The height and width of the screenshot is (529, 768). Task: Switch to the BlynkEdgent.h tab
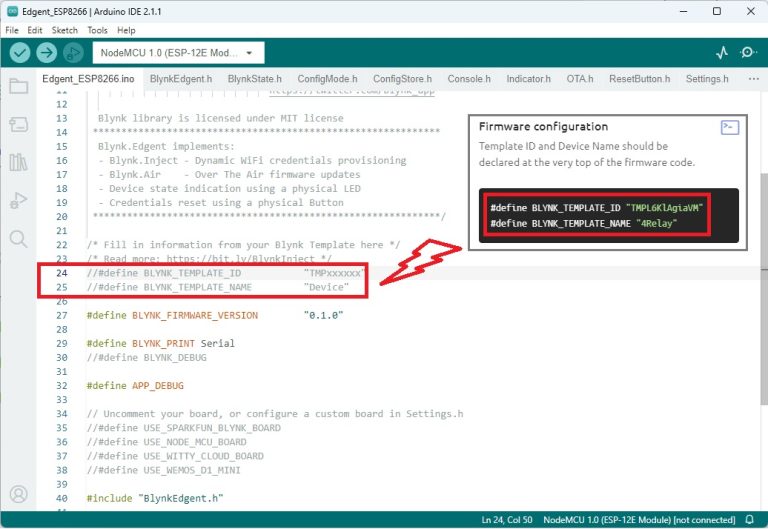click(x=180, y=78)
